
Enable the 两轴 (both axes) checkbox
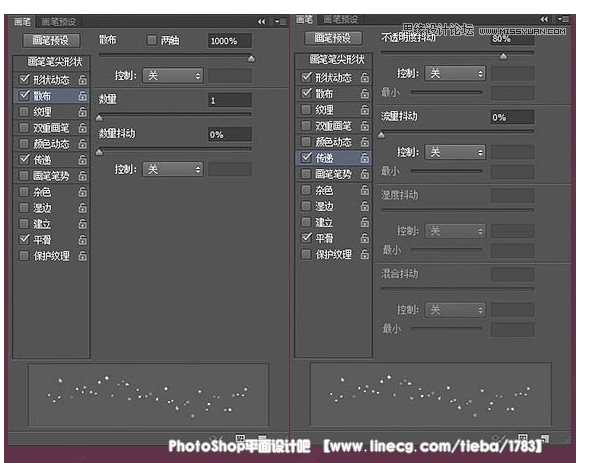coord(152,40)
